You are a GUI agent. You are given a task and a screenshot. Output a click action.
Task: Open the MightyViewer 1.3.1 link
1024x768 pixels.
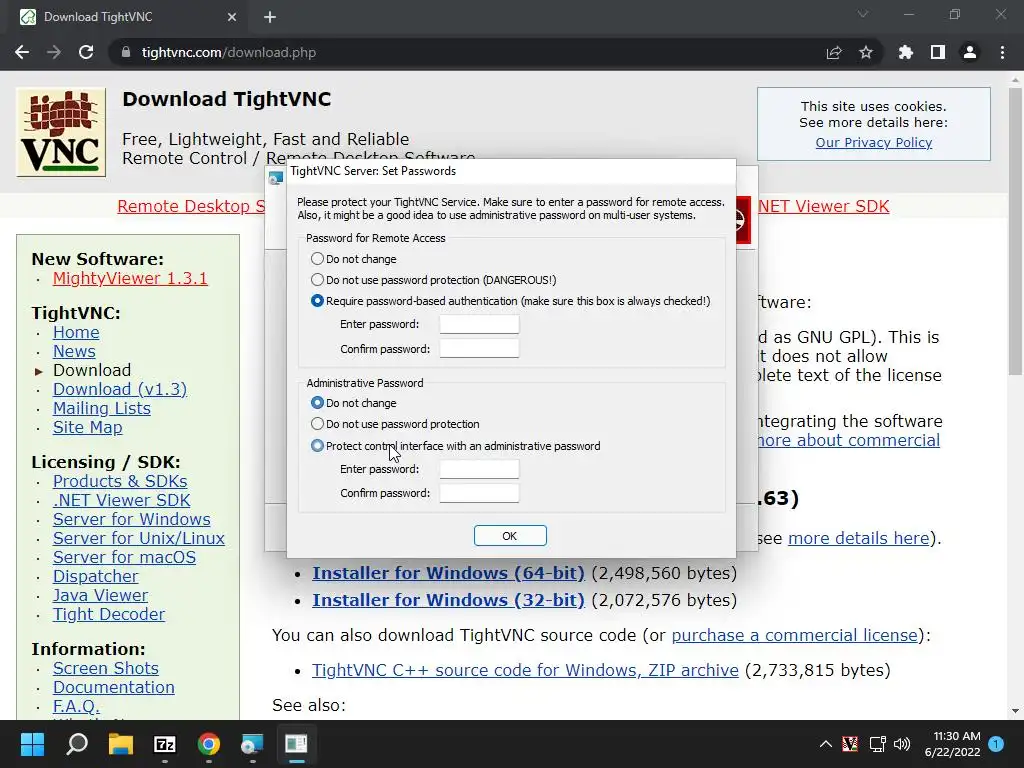coord(130,278)
